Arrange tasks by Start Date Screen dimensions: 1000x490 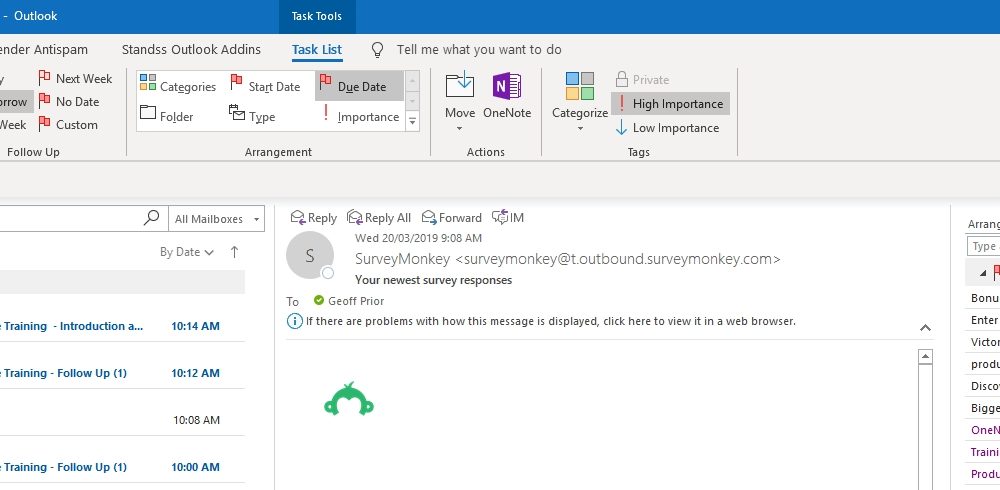(x=265, y=86)
